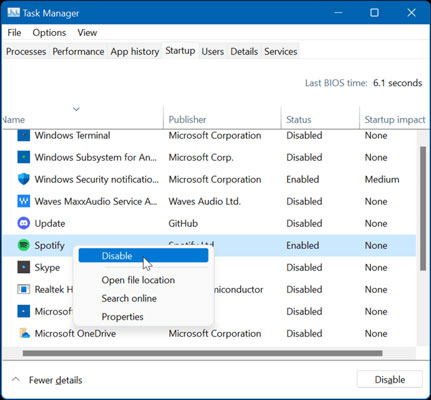
Task: Click the vertical scrollbar thumb
Action: coord(423,209)
